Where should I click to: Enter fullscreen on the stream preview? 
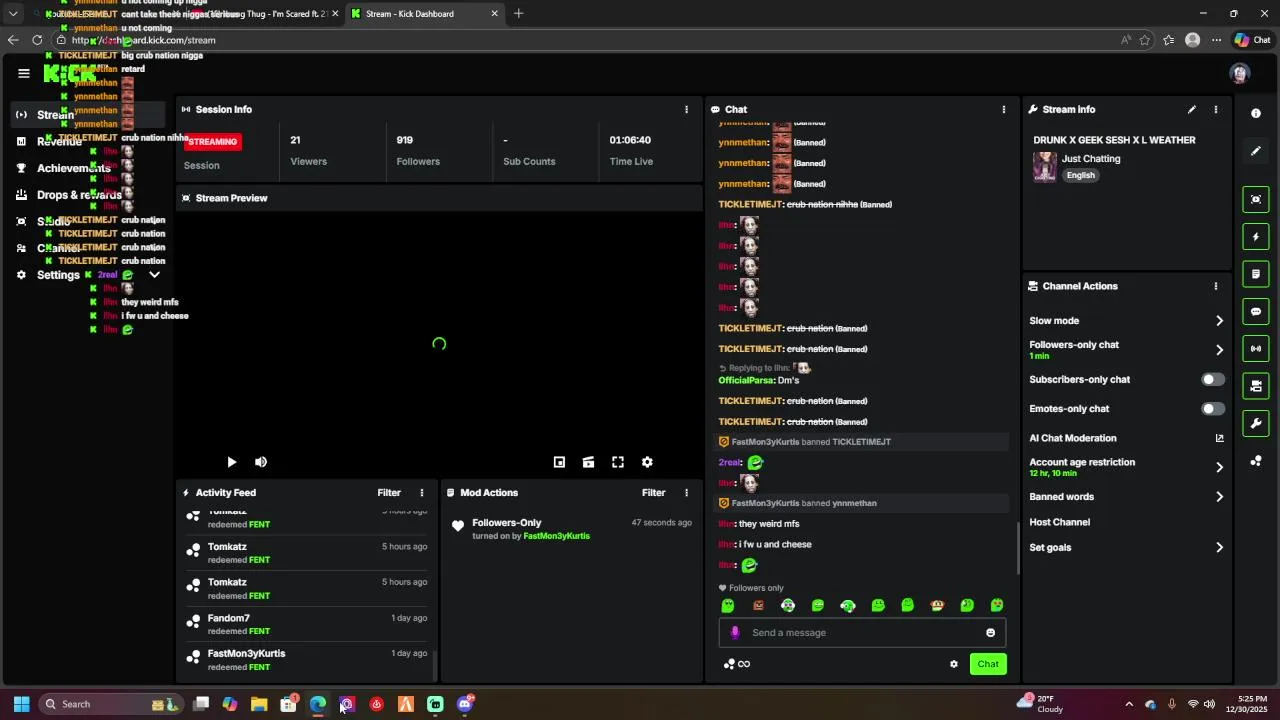pos(618,462)
